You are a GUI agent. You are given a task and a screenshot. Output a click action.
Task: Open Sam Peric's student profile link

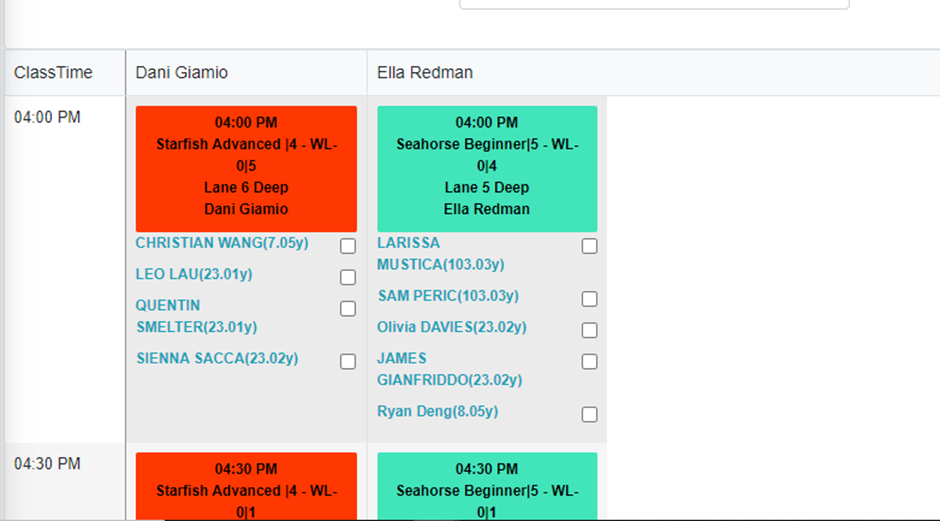448,296
